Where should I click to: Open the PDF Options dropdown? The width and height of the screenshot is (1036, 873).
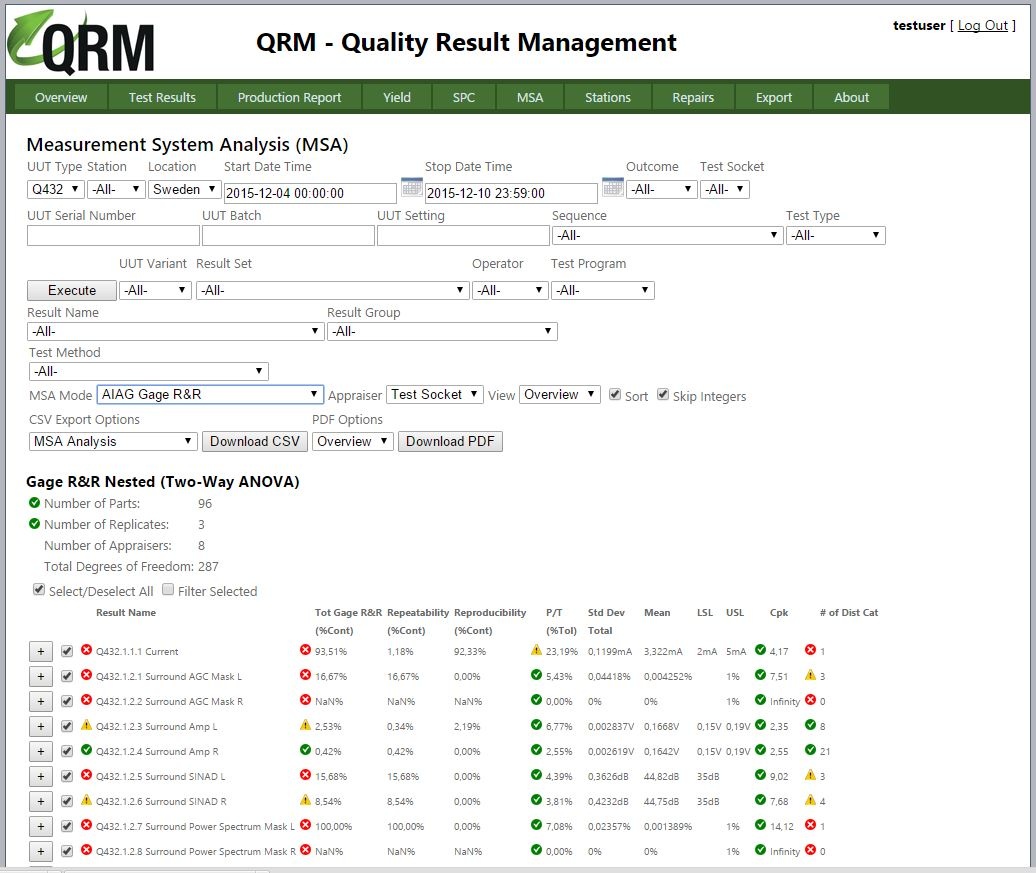click(353, 441)
